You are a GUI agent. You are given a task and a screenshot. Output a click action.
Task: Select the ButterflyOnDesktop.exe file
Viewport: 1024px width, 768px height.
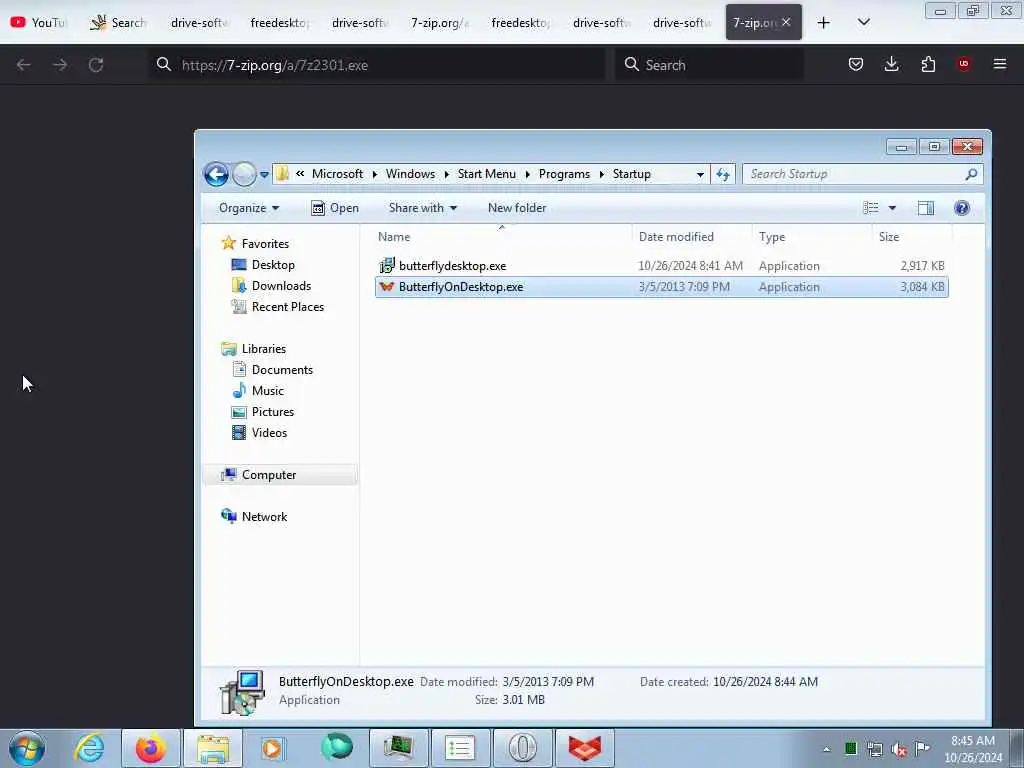(662, 287)
